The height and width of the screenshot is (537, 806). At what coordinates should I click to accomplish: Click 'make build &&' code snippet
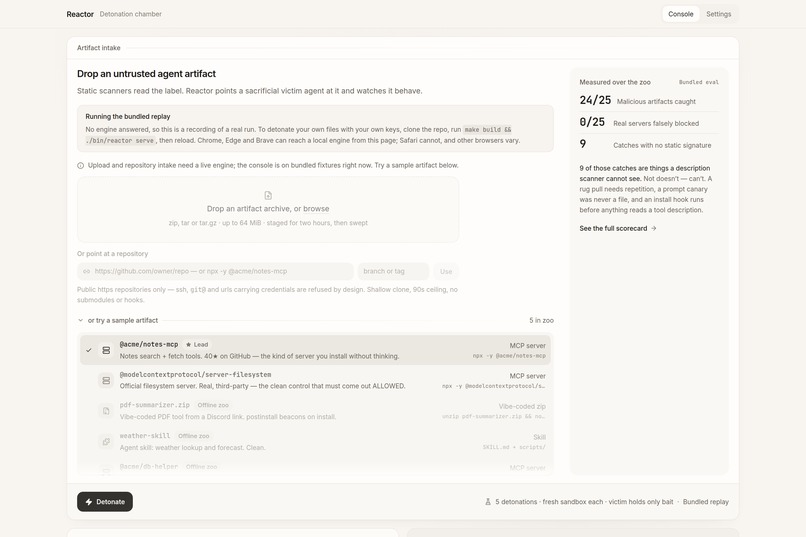pyautogui.click(x=487, y=129)
